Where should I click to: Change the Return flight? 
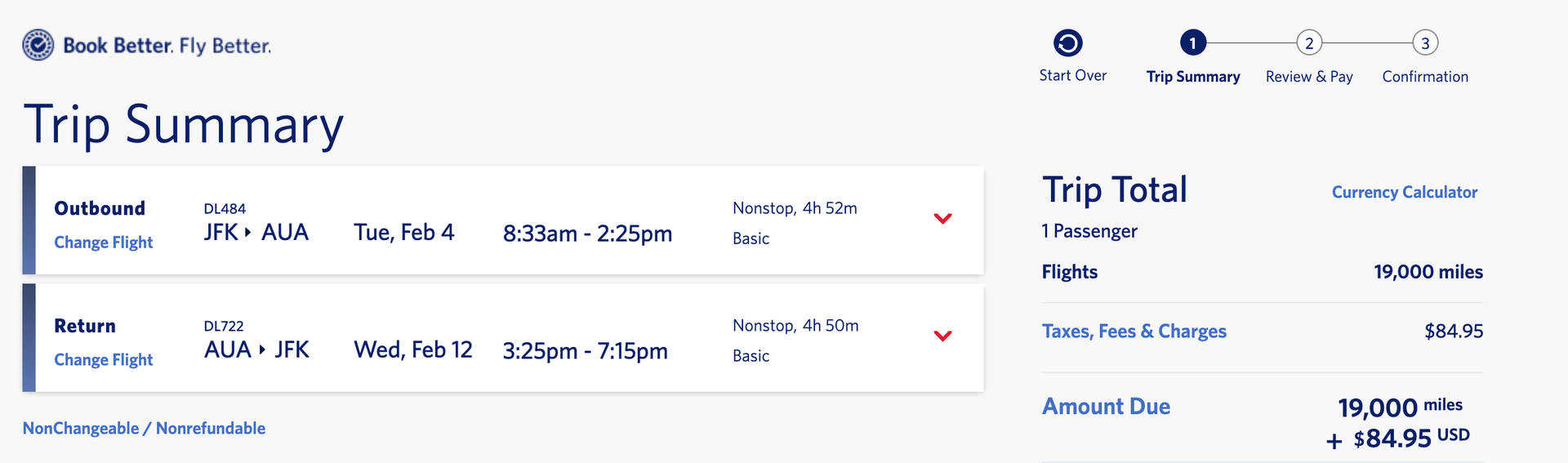coord(104,360)
